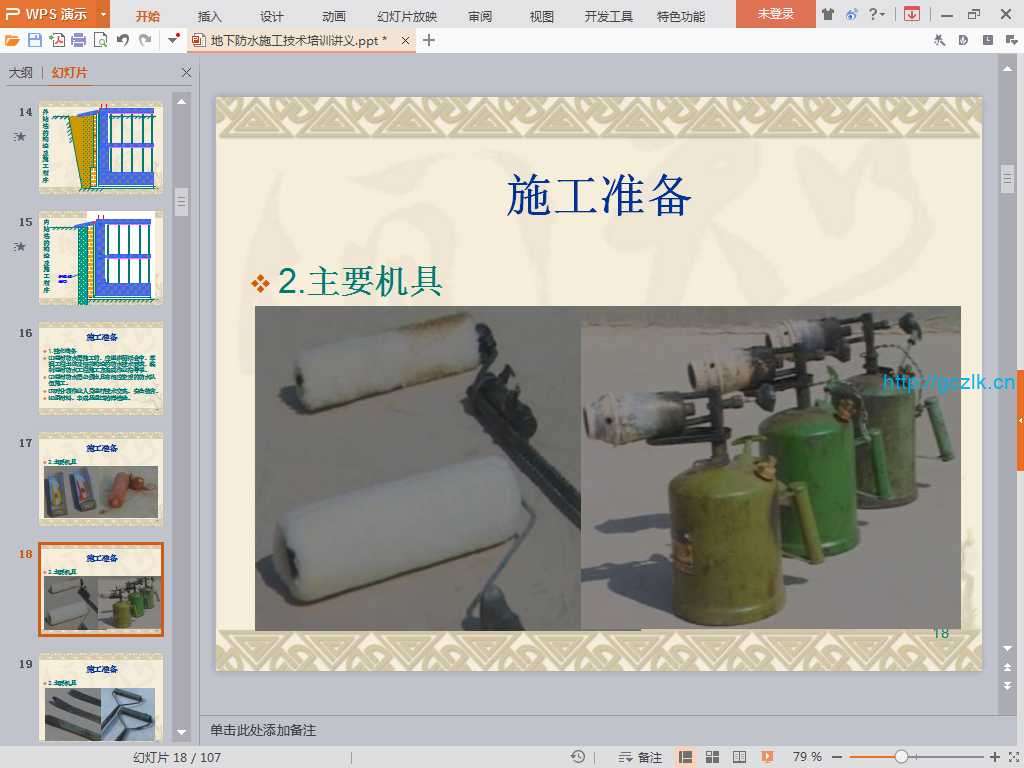This screenshot has width=1024, height=768.
Task: Click the Save icon in quick toolbar
Action: [35, 40]
